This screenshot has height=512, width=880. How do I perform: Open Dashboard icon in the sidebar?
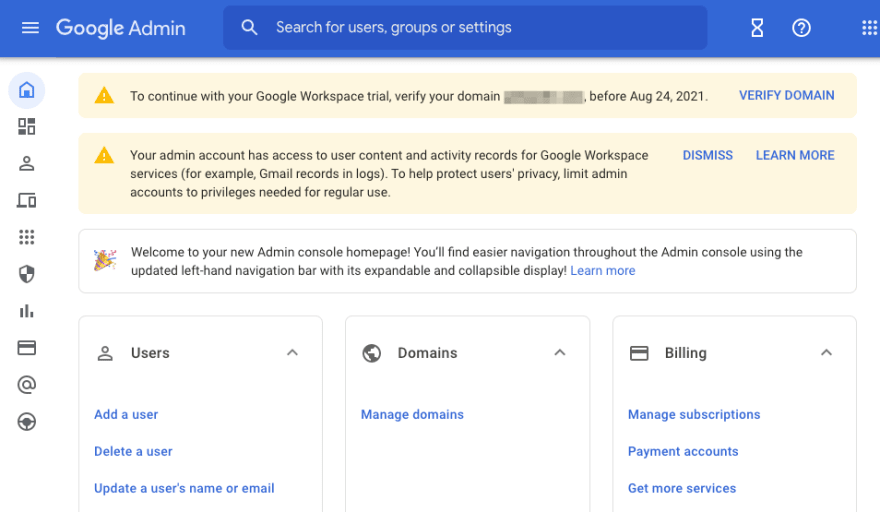[26, 126]
